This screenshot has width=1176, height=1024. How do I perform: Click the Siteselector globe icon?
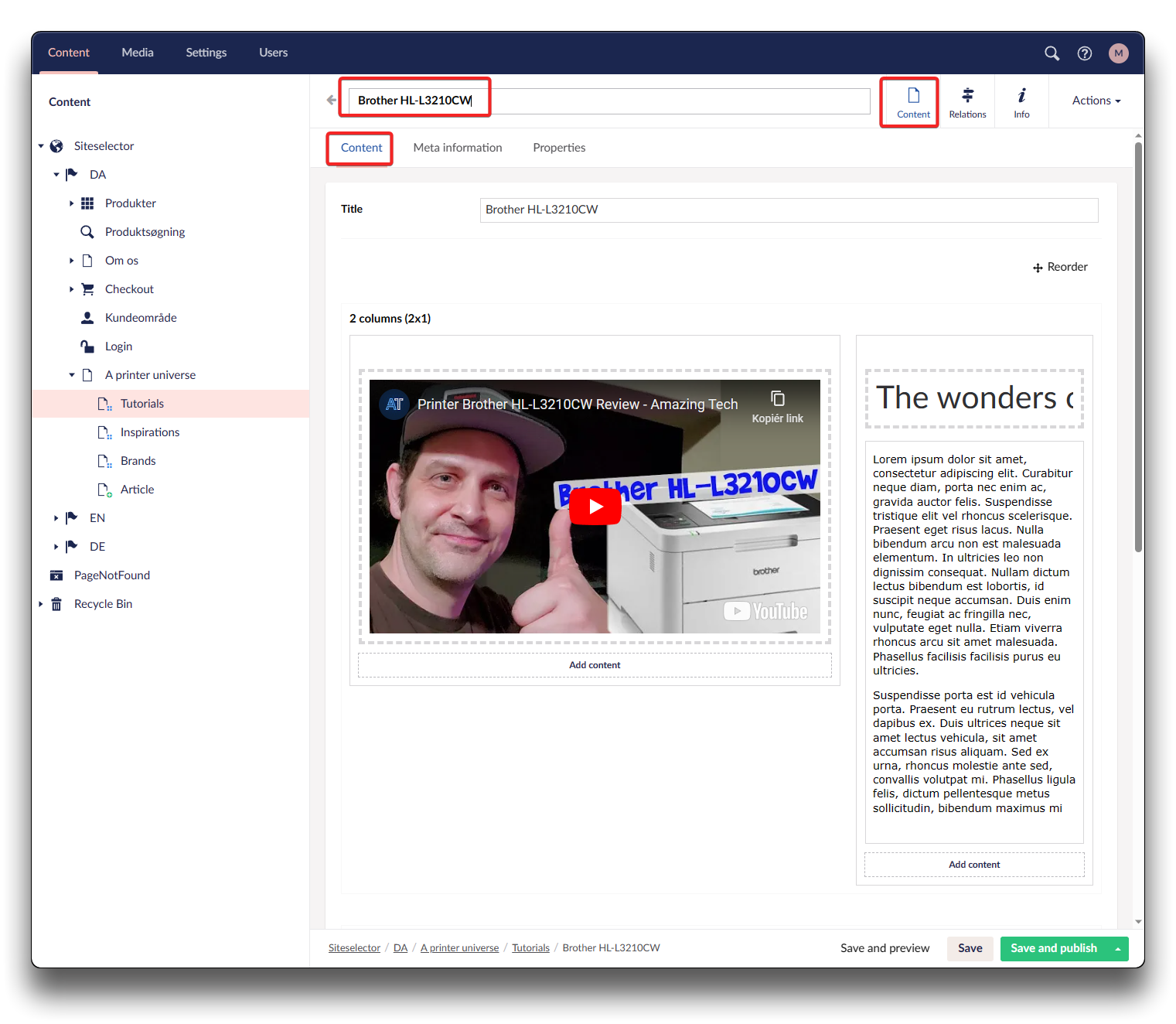coord(56,146)
